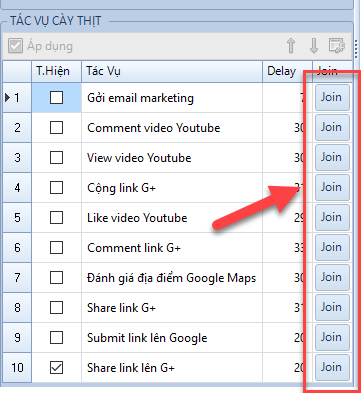361x393 pixels.
Task: Check the Đánh giá địa điểm Google Maps checkbox
Action: tap(56, 278)
